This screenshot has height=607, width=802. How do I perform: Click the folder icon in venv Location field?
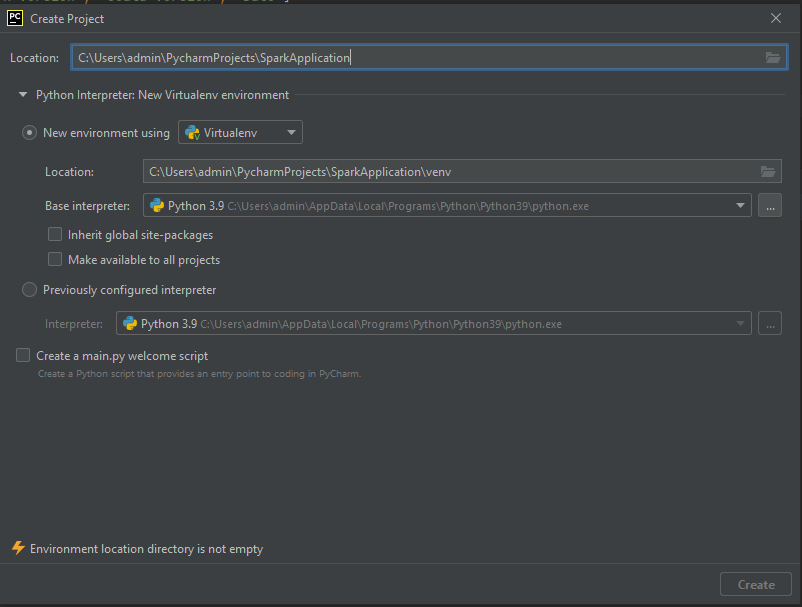pyautogui.click(x=767, y=172)
